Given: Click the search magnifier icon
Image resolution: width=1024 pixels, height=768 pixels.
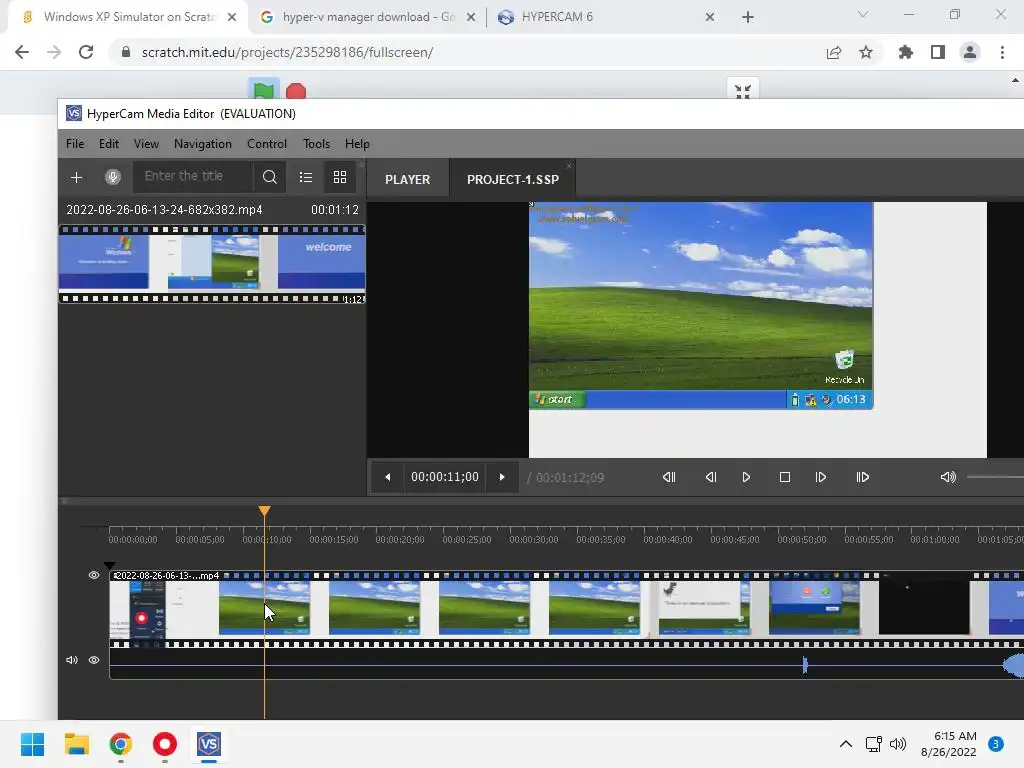Looking at the screenshot, I should pos(270,177).
